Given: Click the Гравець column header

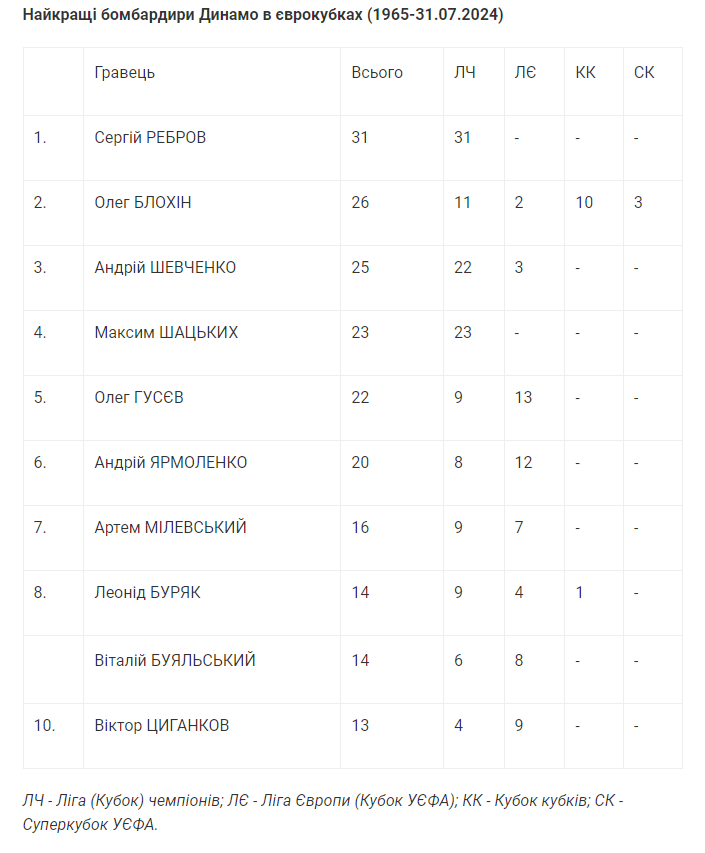Looking at the screenshot, I should coord(125,73).
